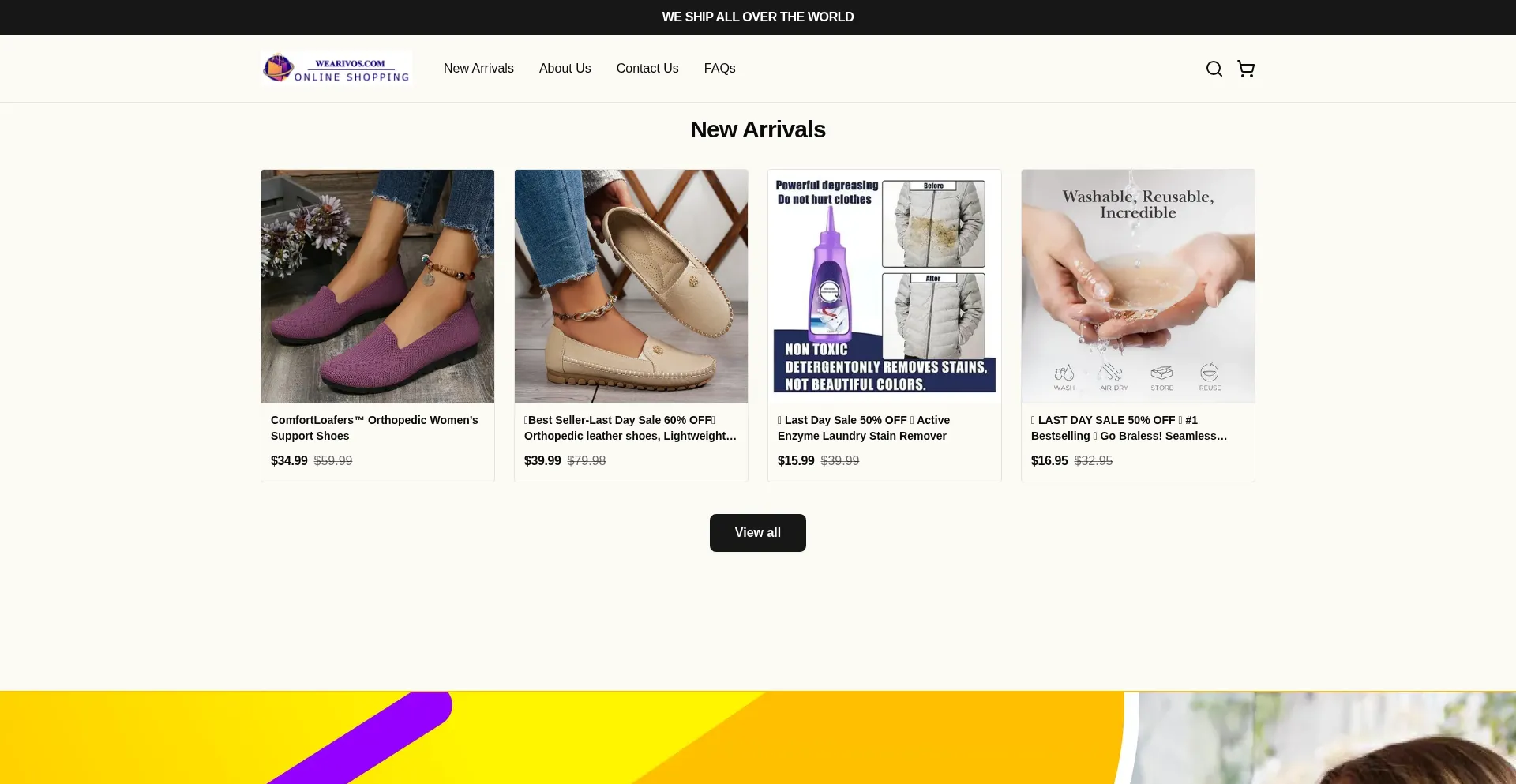Open the search icon
This screenshot has width=1516, height=784.
(1214, 69)
